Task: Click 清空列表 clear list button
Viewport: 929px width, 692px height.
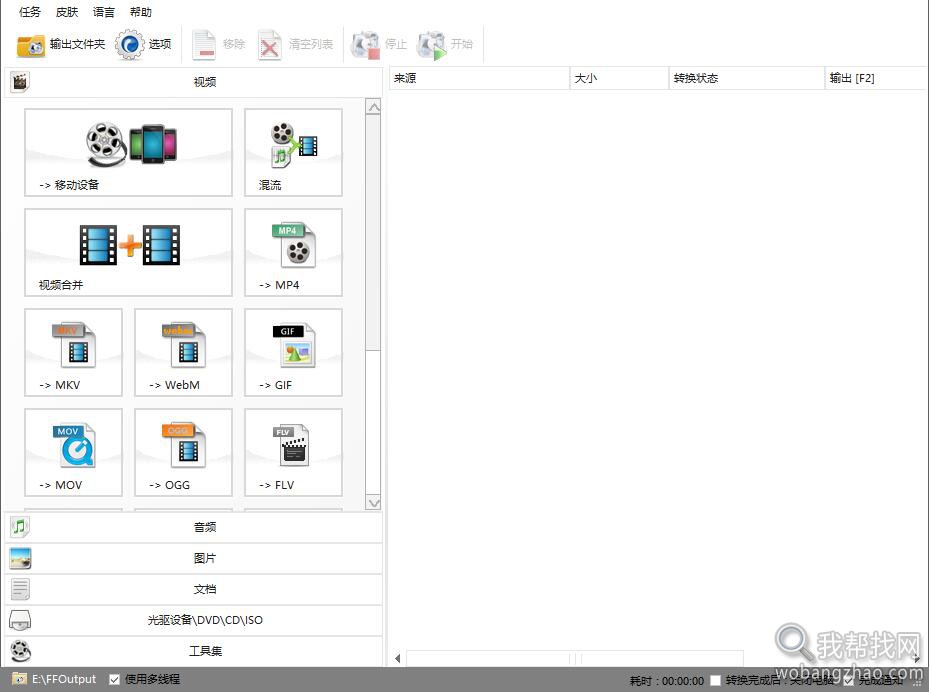Action: click(296, 44)
